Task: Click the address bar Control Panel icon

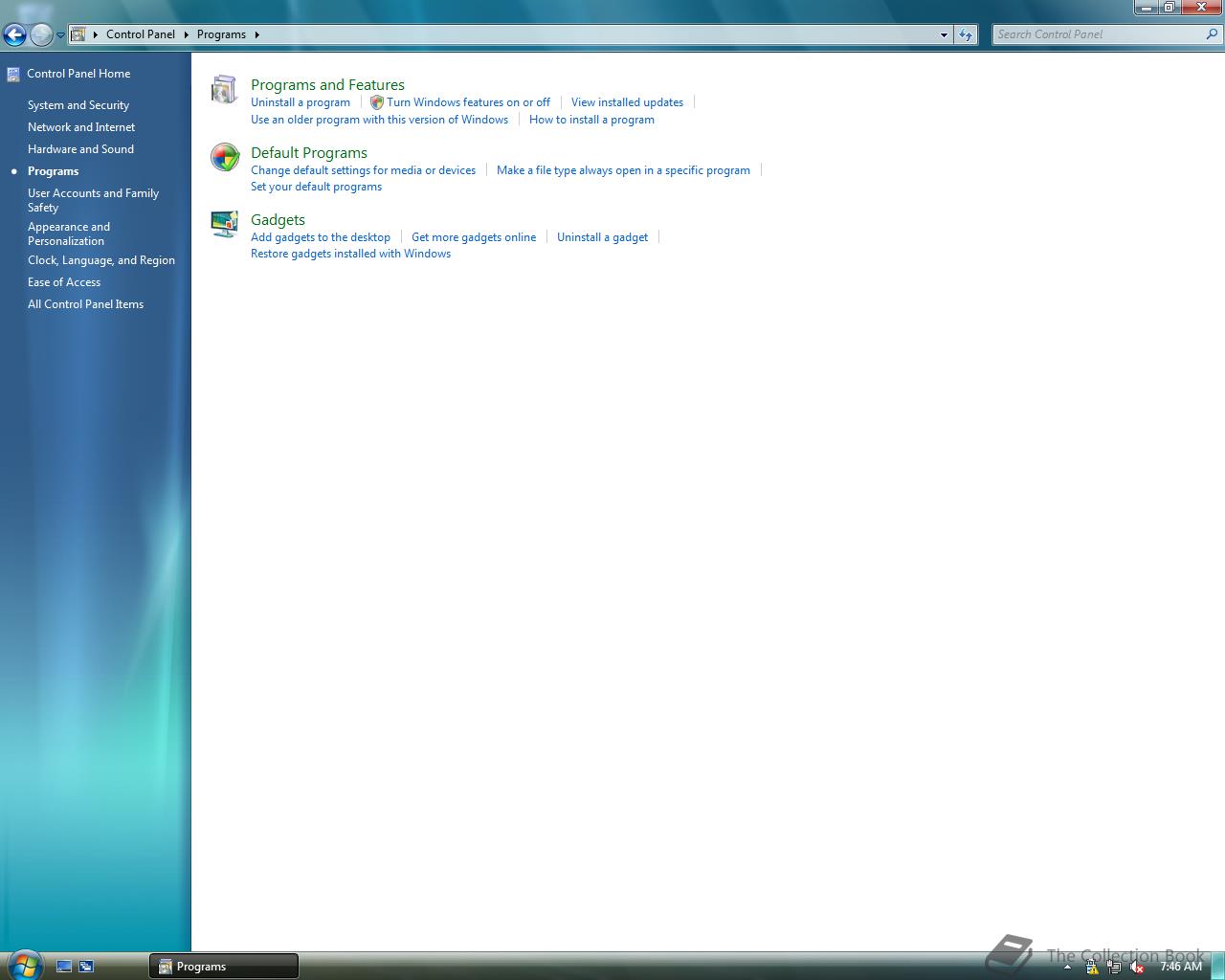Action: [x=78, y=34]
